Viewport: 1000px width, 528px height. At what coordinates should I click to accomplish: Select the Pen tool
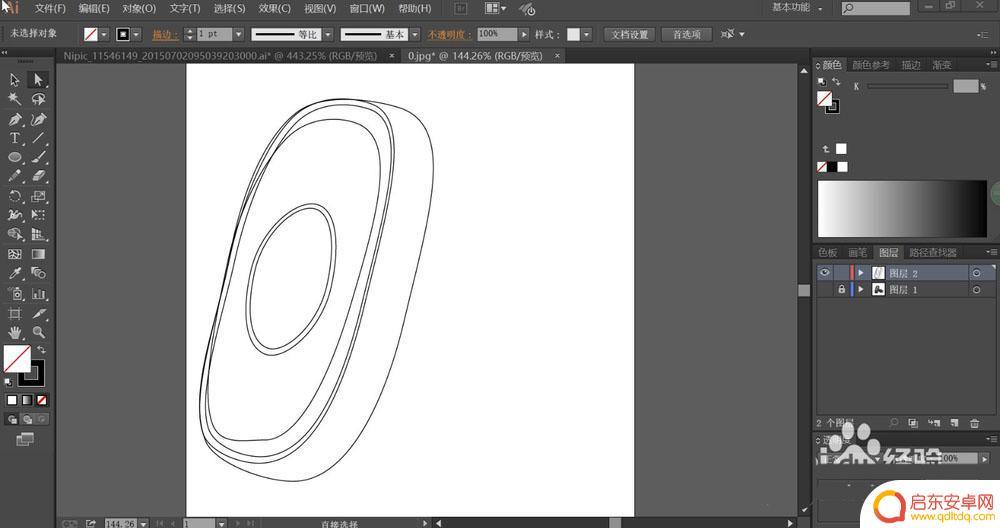[x=15, y=119]
